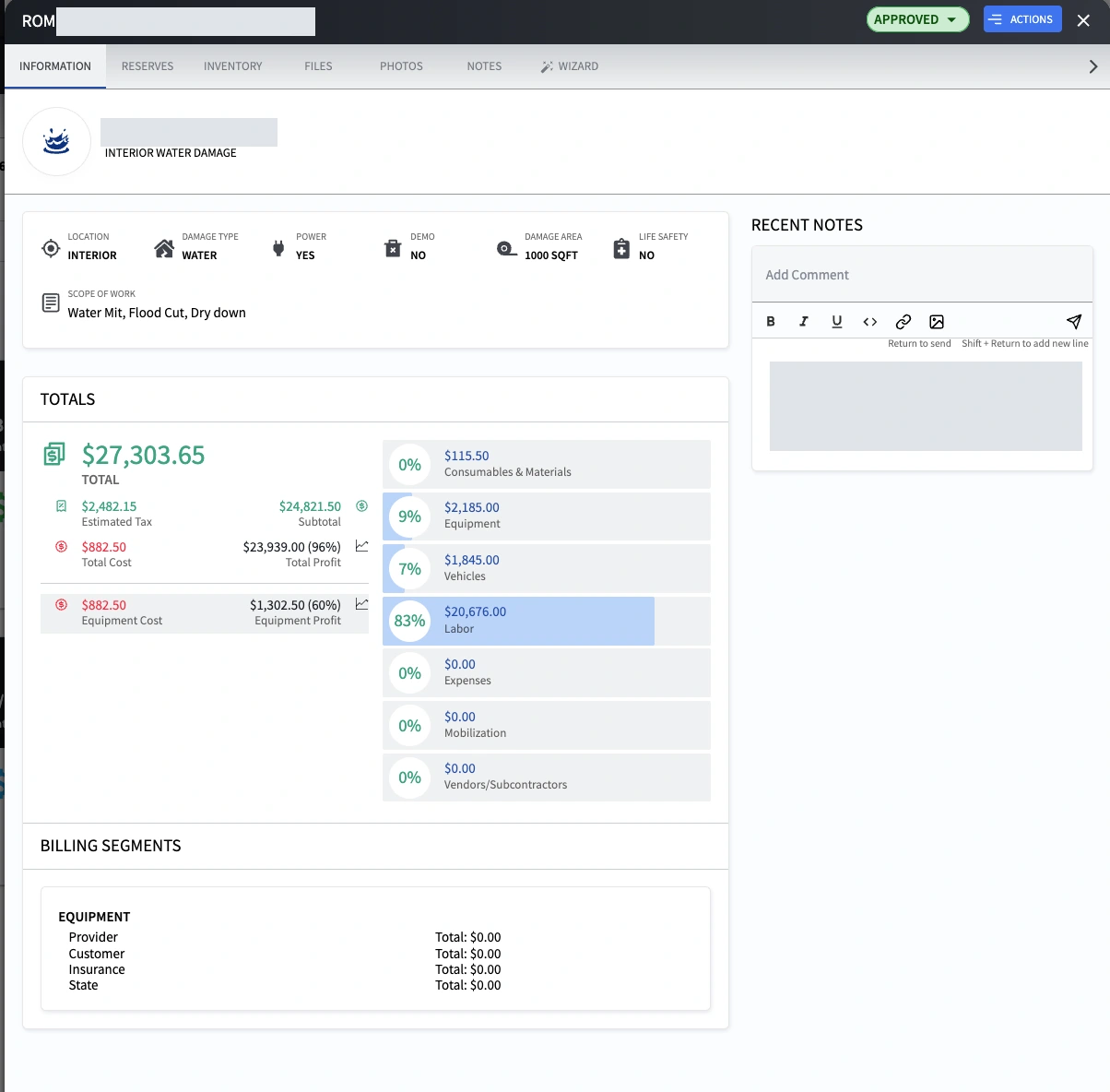Image resolution: width=1110 pixels, height=1092 pixels.
Task: Switch to the Information tab
Action: (55, 66)
